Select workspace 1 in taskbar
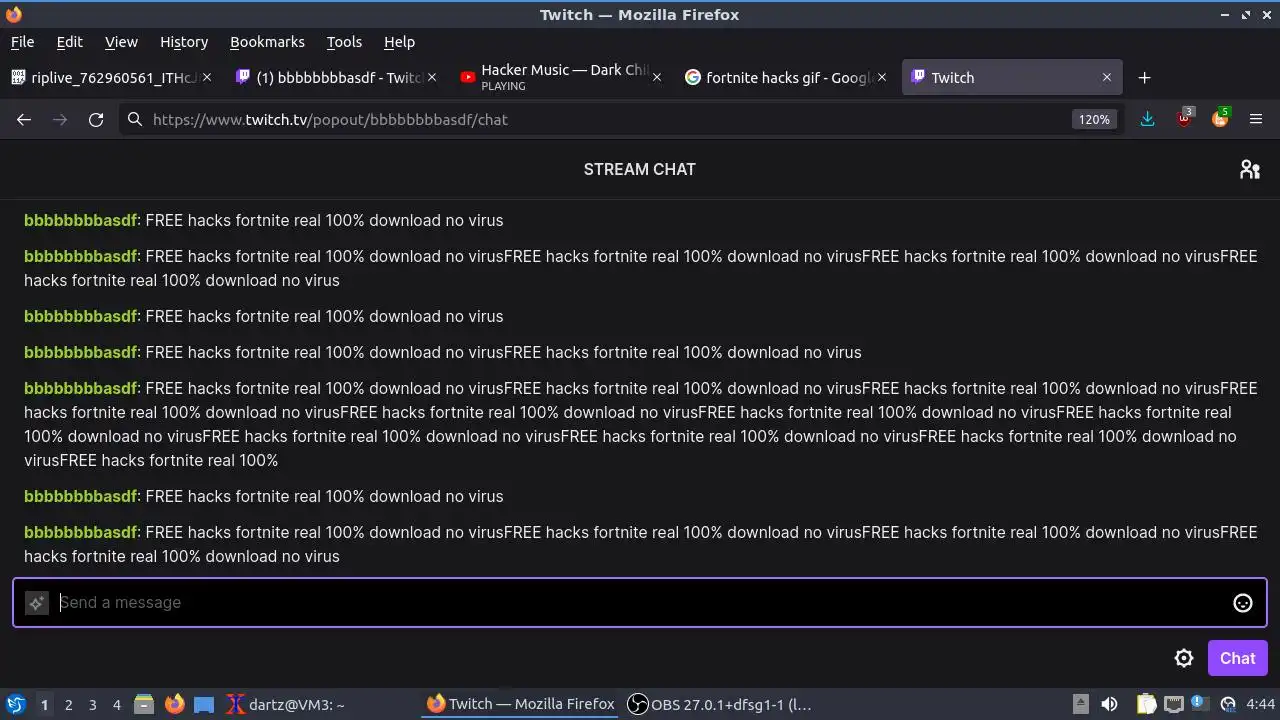 pos(44,704)
